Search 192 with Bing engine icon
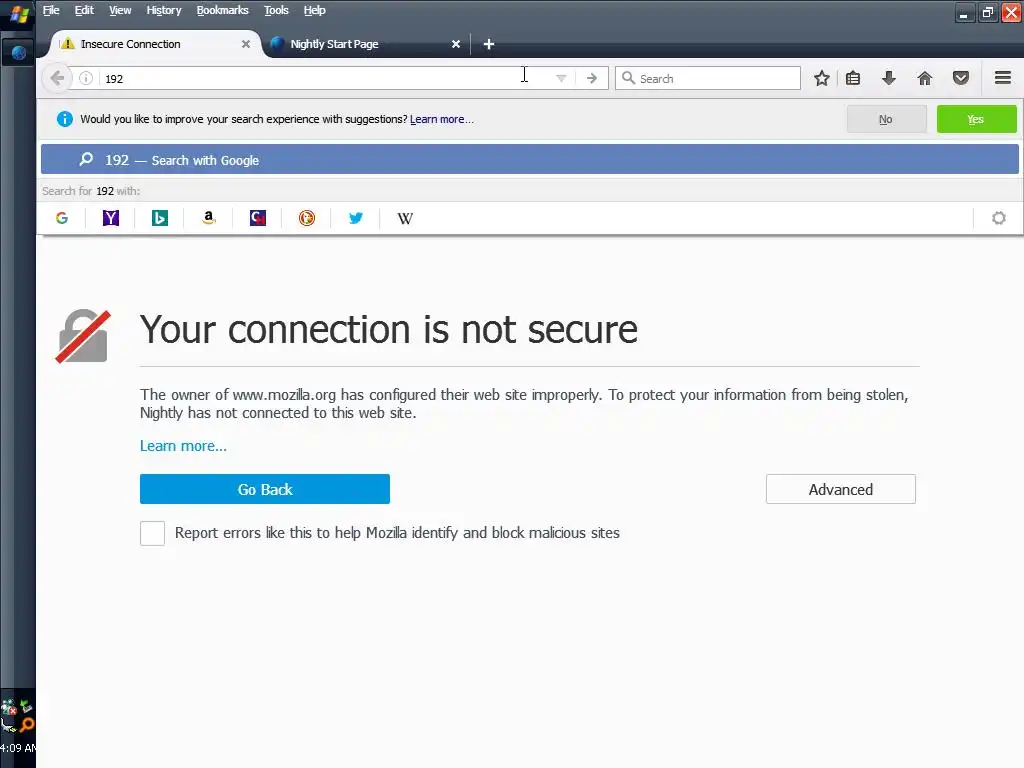The height and width of the screenshot is (768, 1024). point(160,218)
